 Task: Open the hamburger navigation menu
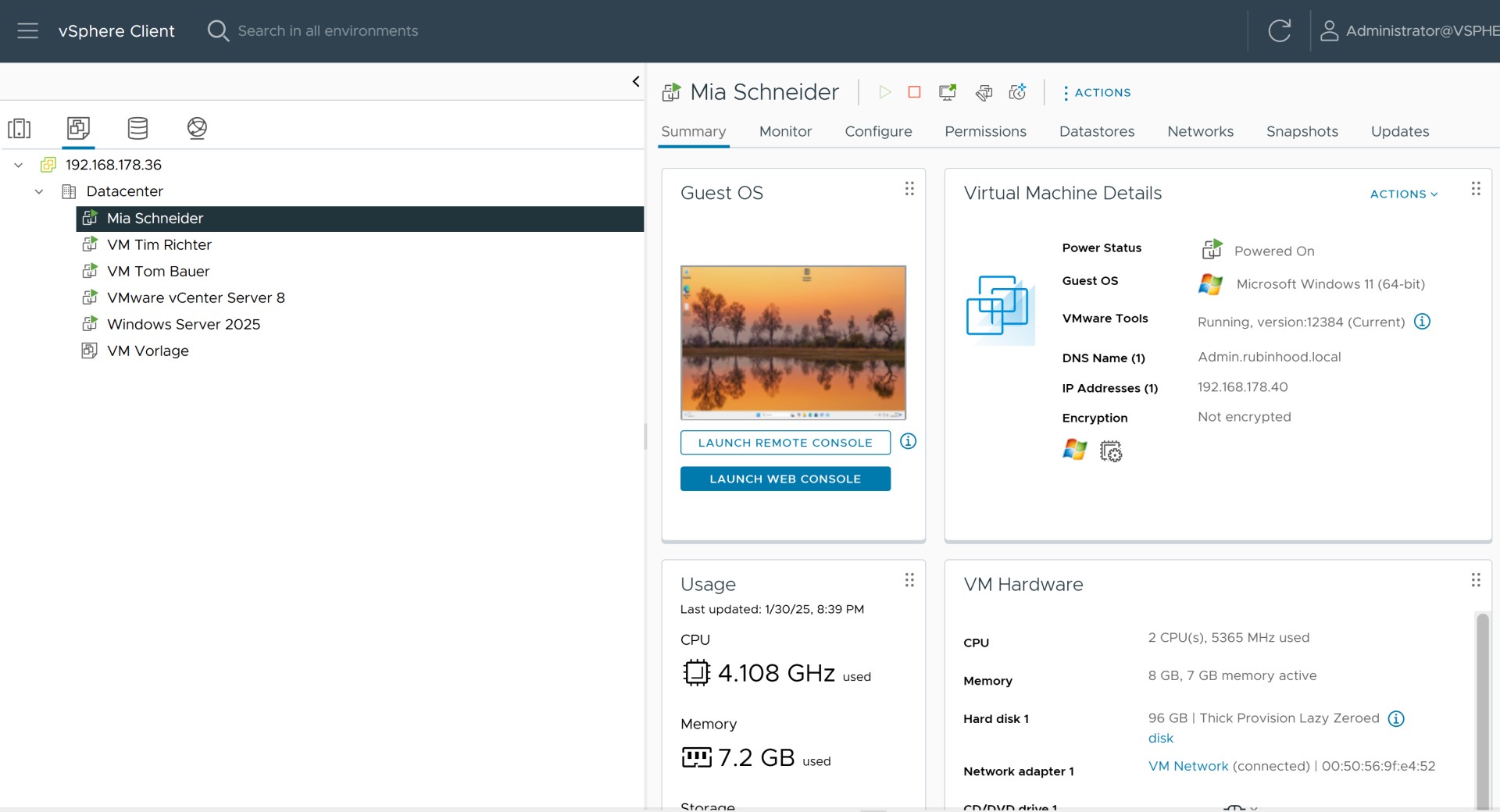27,31
